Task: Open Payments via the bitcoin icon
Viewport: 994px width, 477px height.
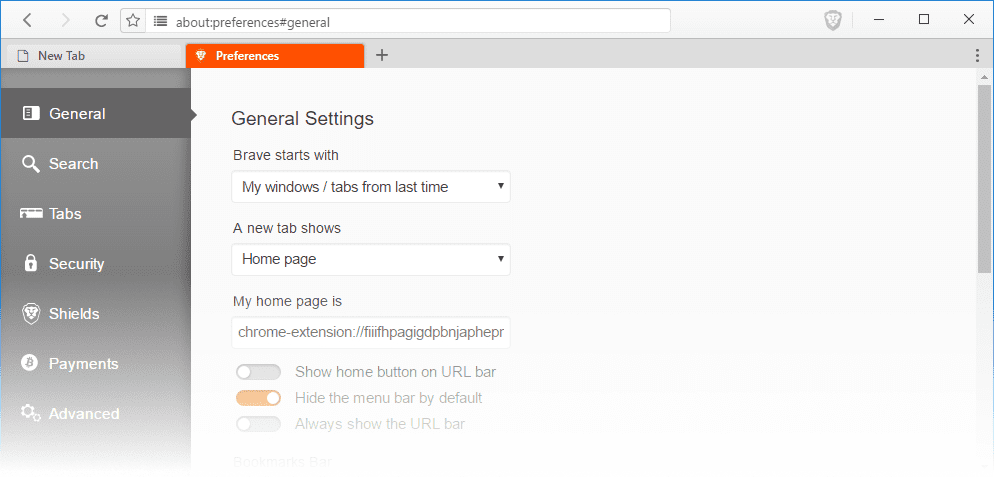Action: 29,363
